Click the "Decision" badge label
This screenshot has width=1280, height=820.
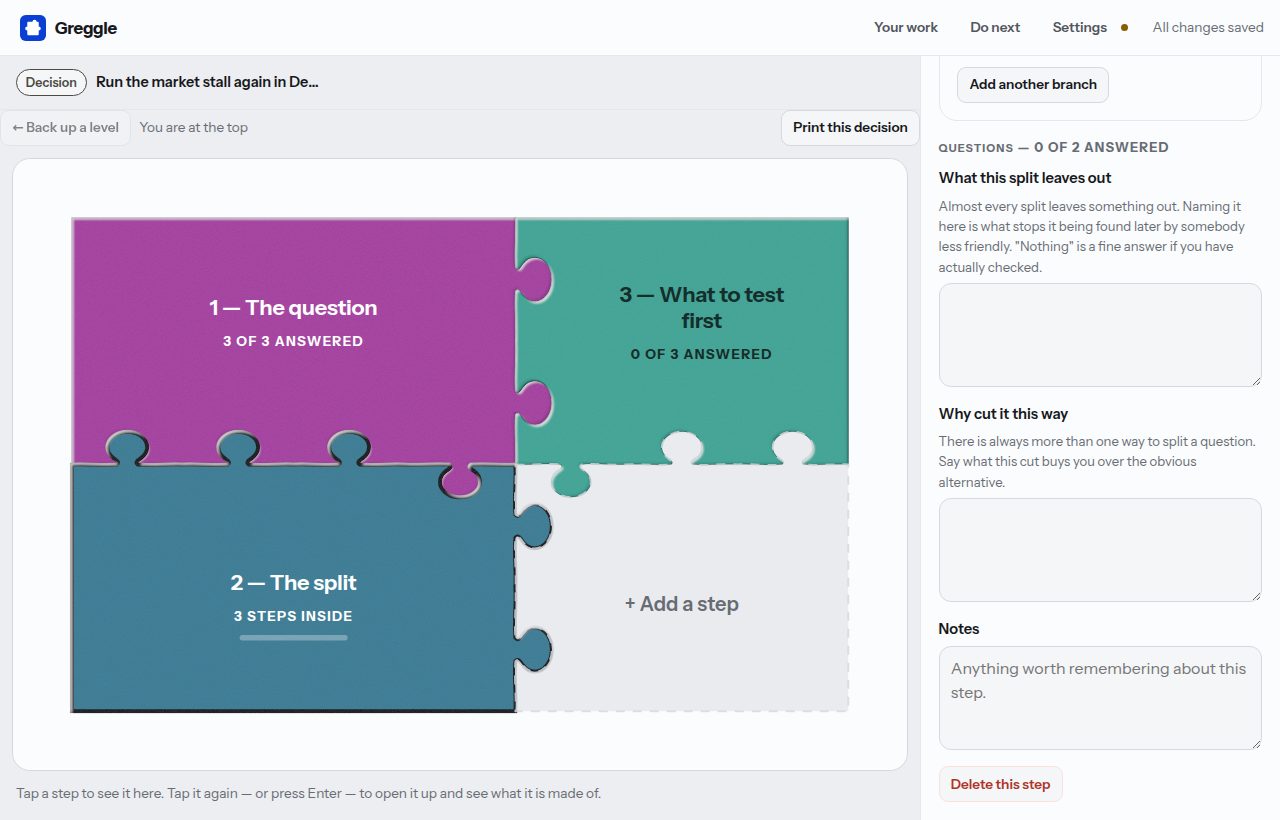(51, 82)
